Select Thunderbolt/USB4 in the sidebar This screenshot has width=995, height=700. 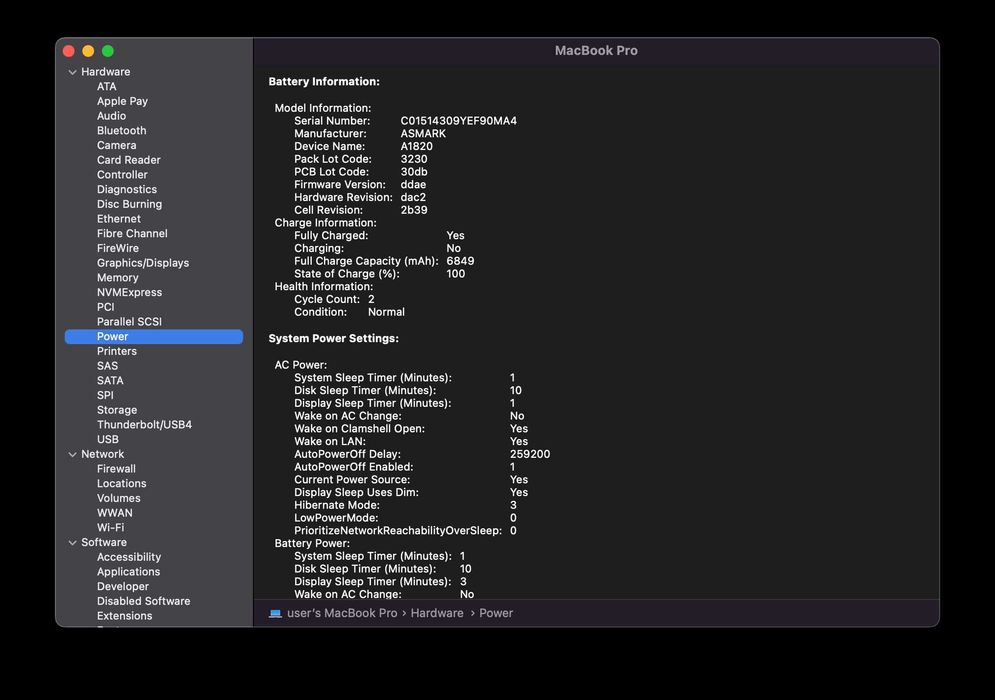pyautogui.click(x=145, y=425)
